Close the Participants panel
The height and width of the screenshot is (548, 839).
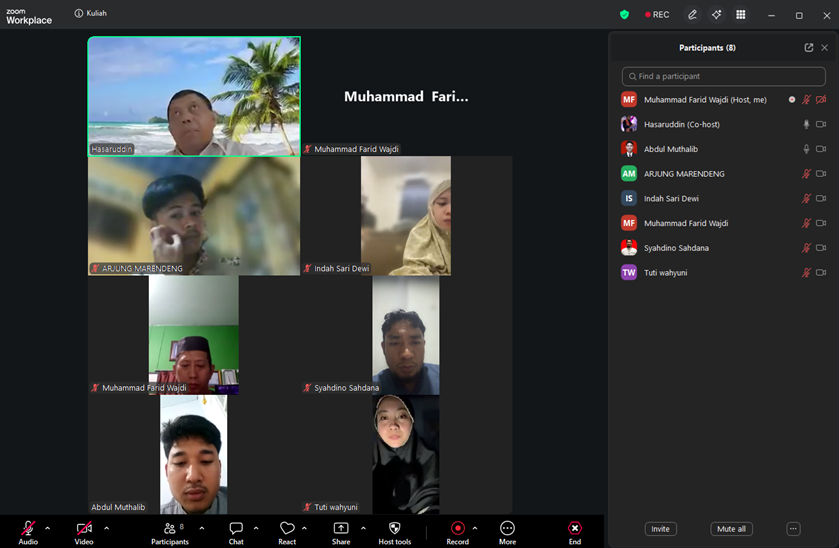coord(825,48)
